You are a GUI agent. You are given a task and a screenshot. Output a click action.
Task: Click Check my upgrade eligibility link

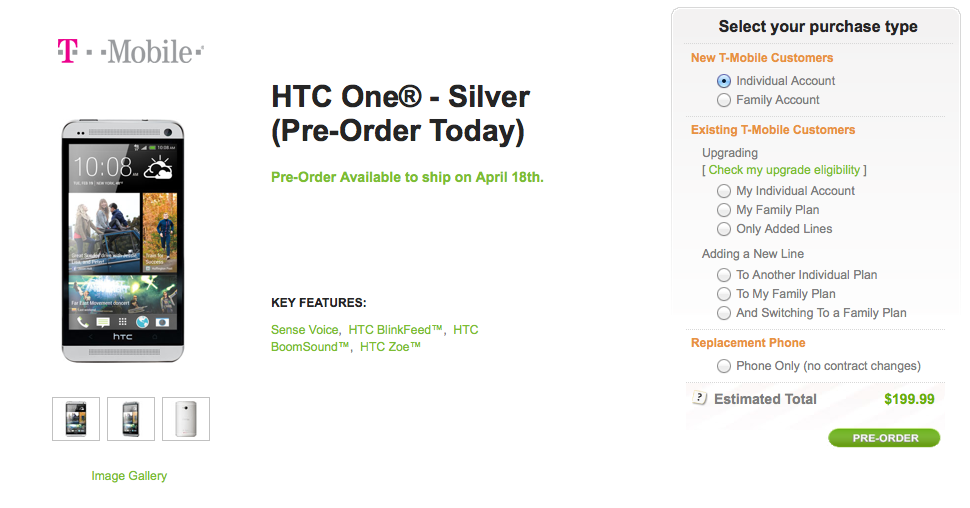point(785,171)
